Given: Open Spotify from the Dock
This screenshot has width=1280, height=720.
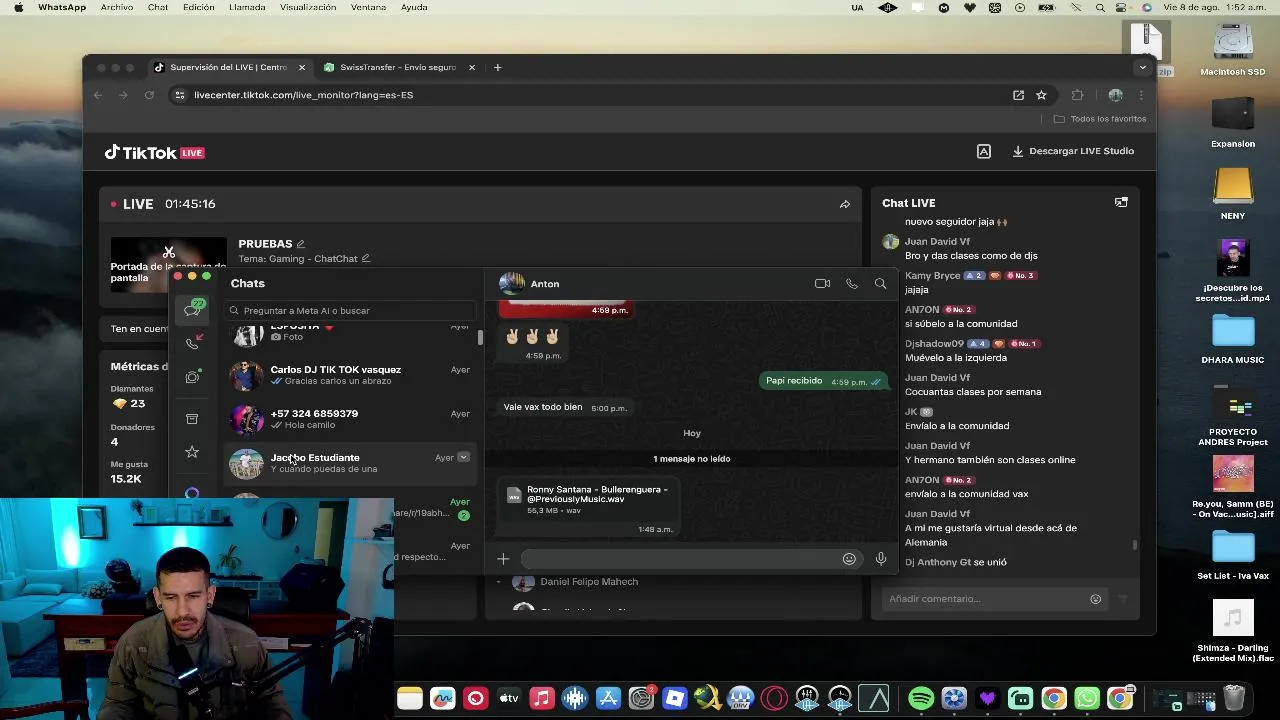Looking at the screenshot, I should [x=921, y=698].
